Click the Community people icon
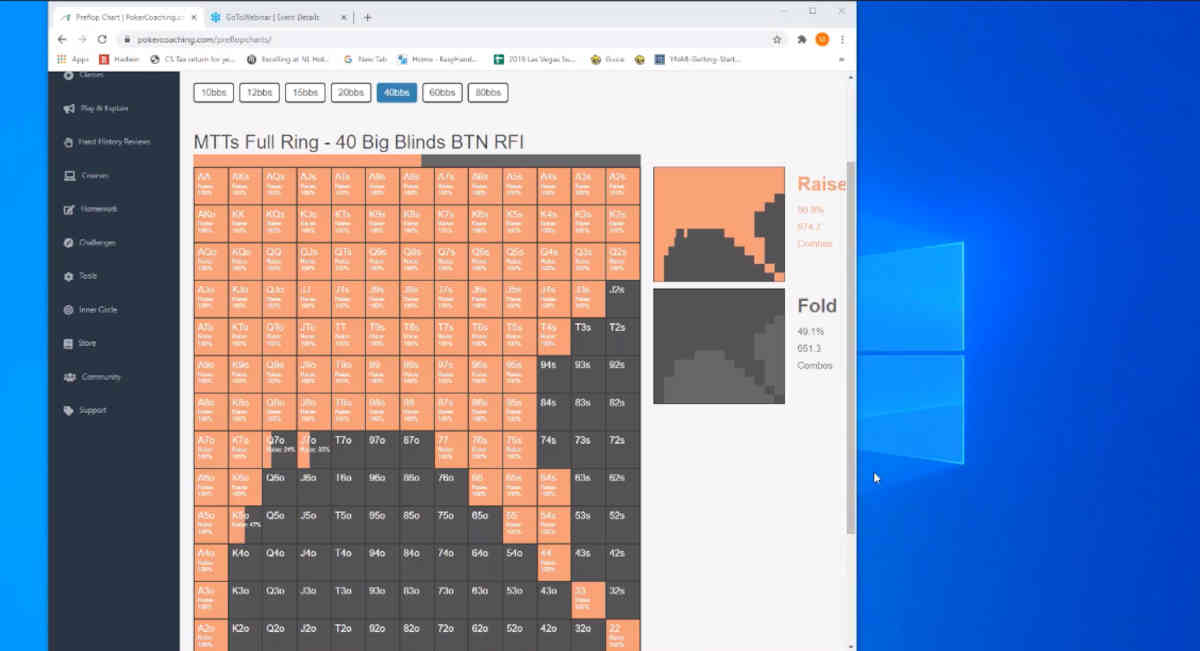Viewport: 1200px width, 651px height. [69, 377]
